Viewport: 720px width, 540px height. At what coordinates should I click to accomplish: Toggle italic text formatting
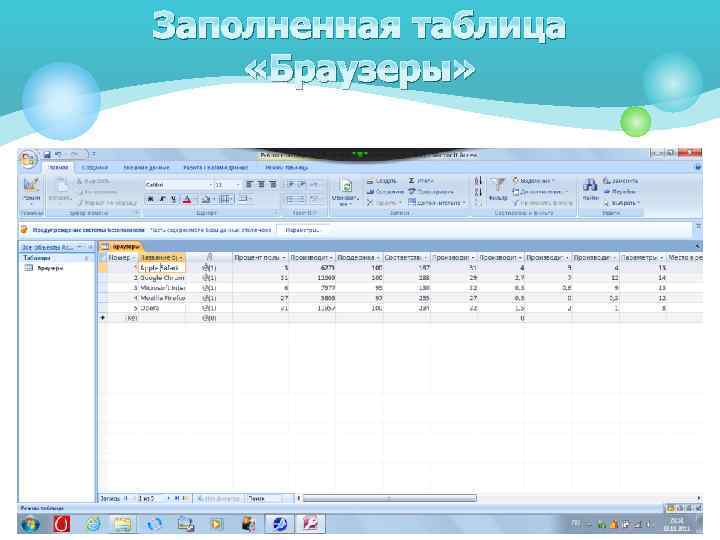click(x=162, y=199)
